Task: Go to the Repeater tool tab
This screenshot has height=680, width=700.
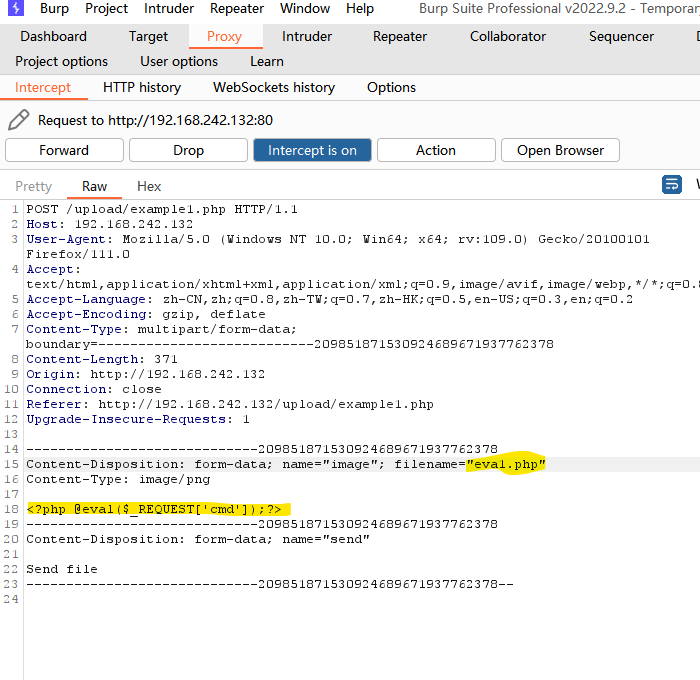Action: pos(400,36)
